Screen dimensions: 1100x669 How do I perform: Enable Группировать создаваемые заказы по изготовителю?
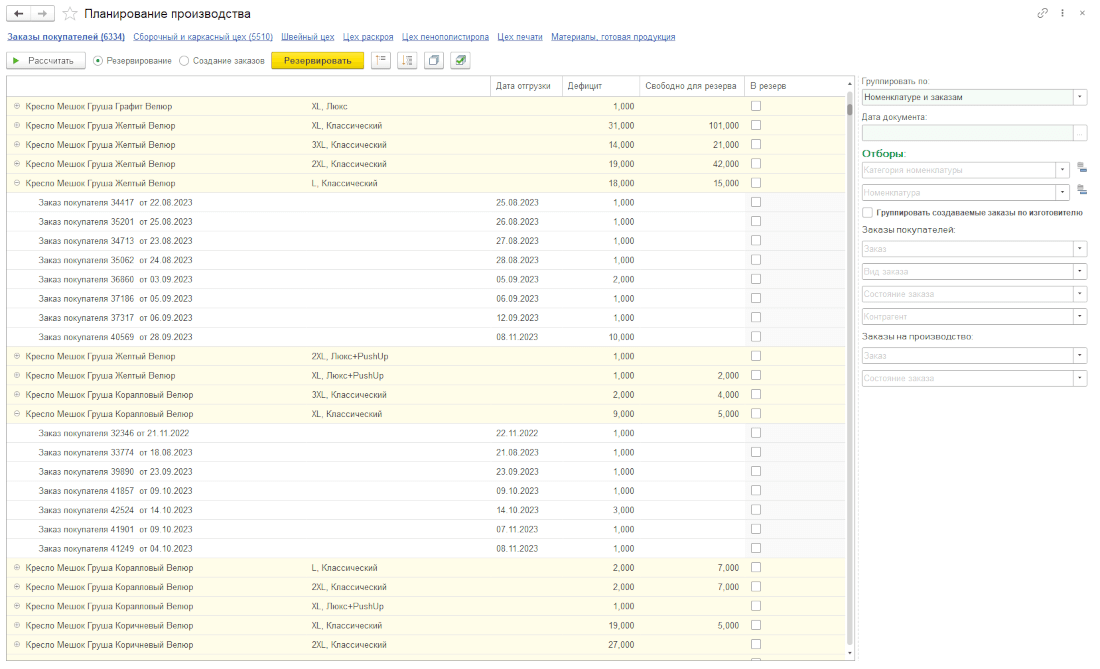867,212
